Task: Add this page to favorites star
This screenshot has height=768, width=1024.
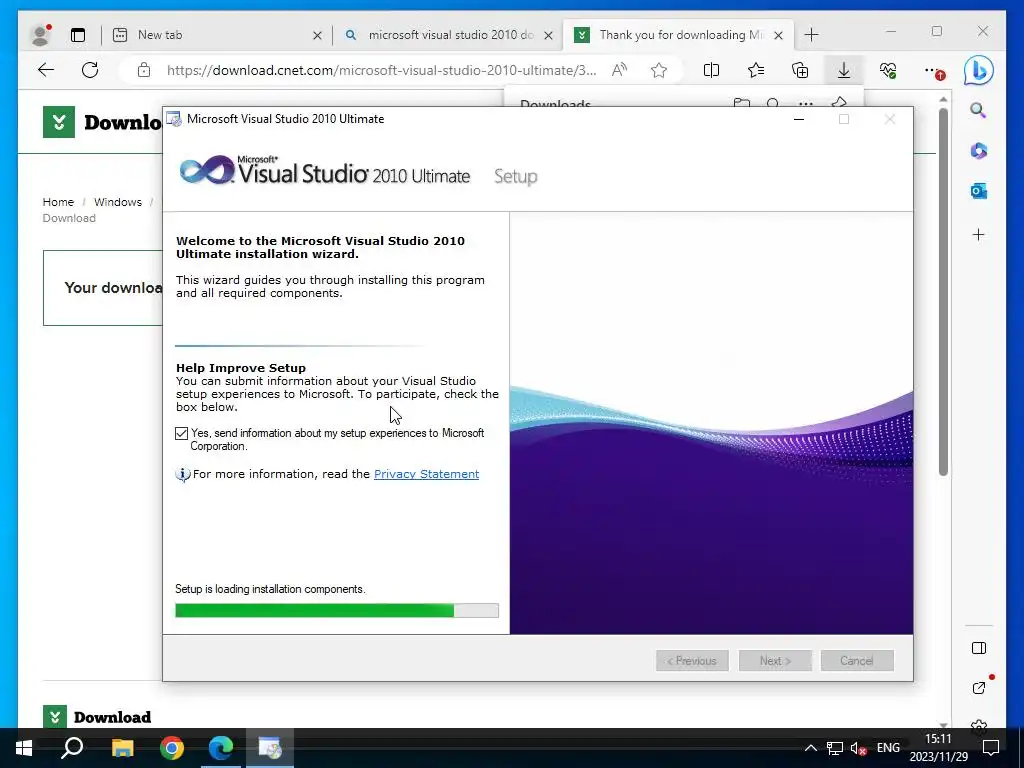Action: click(x=659, y=71)
